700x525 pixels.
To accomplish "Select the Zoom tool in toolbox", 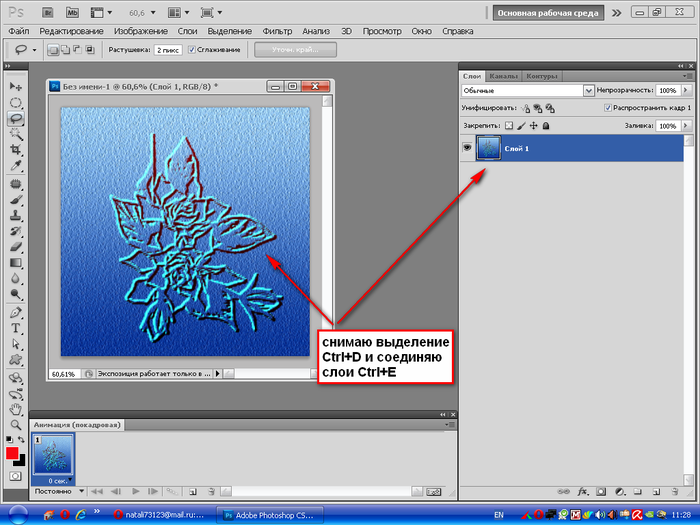I will (x=16, y=425).
